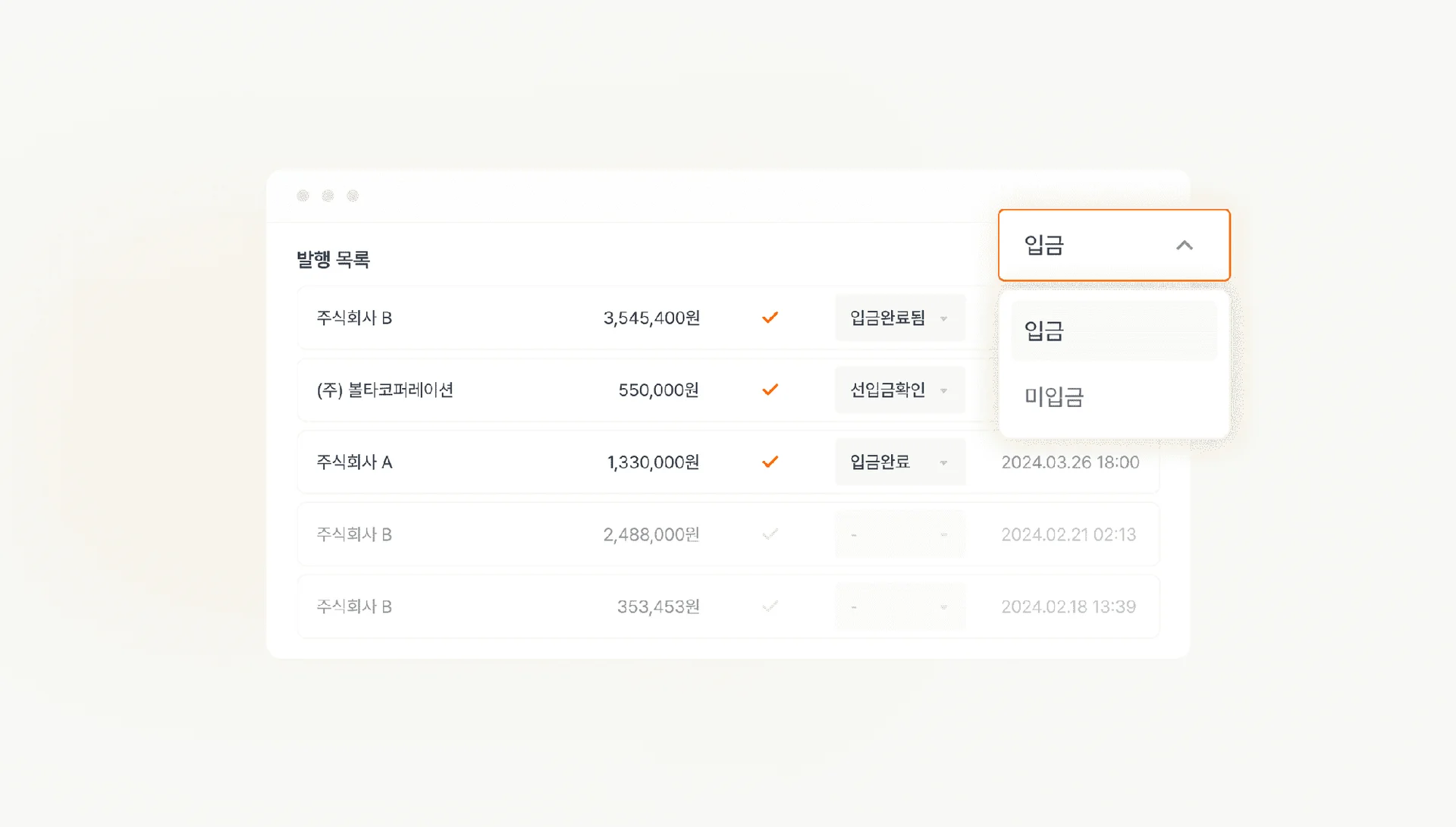Select 입금 from the filter options
Image resolution: width=1456 pixels, height=827 pixels.
tap(1113, 331)
